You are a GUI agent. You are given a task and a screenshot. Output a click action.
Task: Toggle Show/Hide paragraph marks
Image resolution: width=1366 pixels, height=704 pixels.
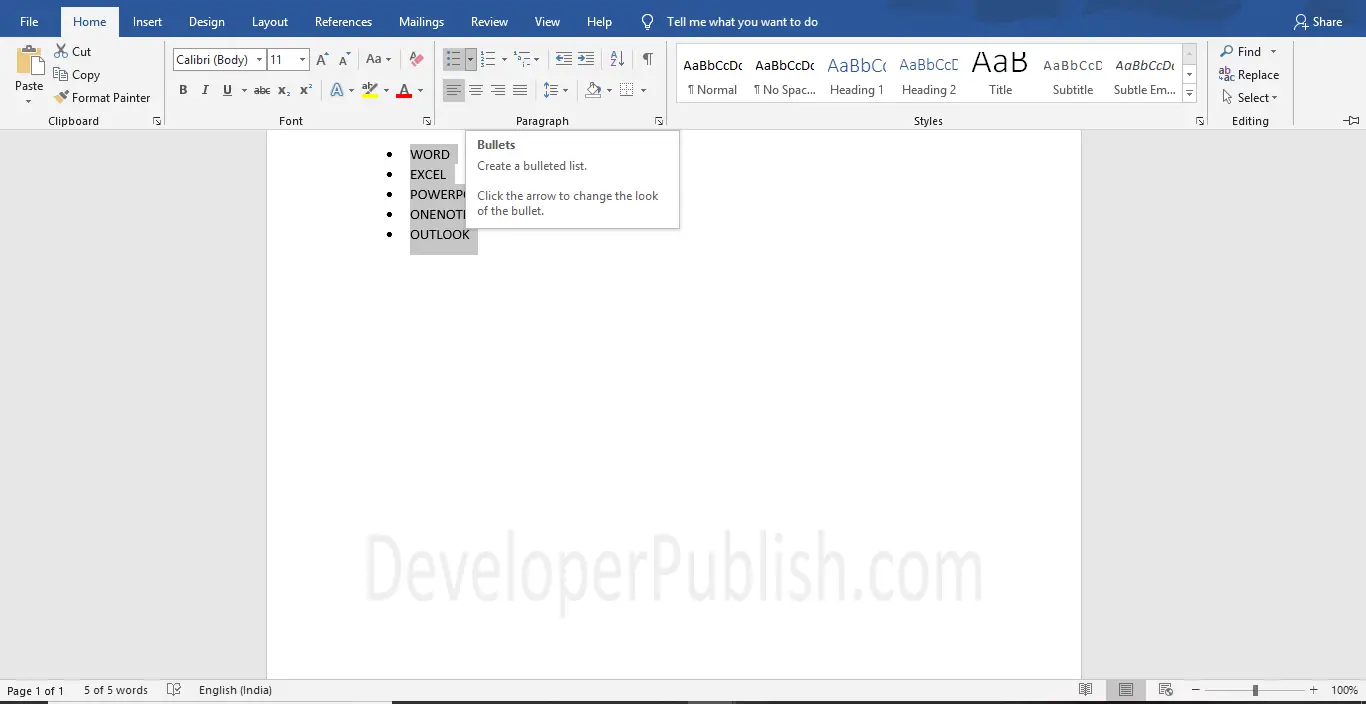click(x=648, y=60)
